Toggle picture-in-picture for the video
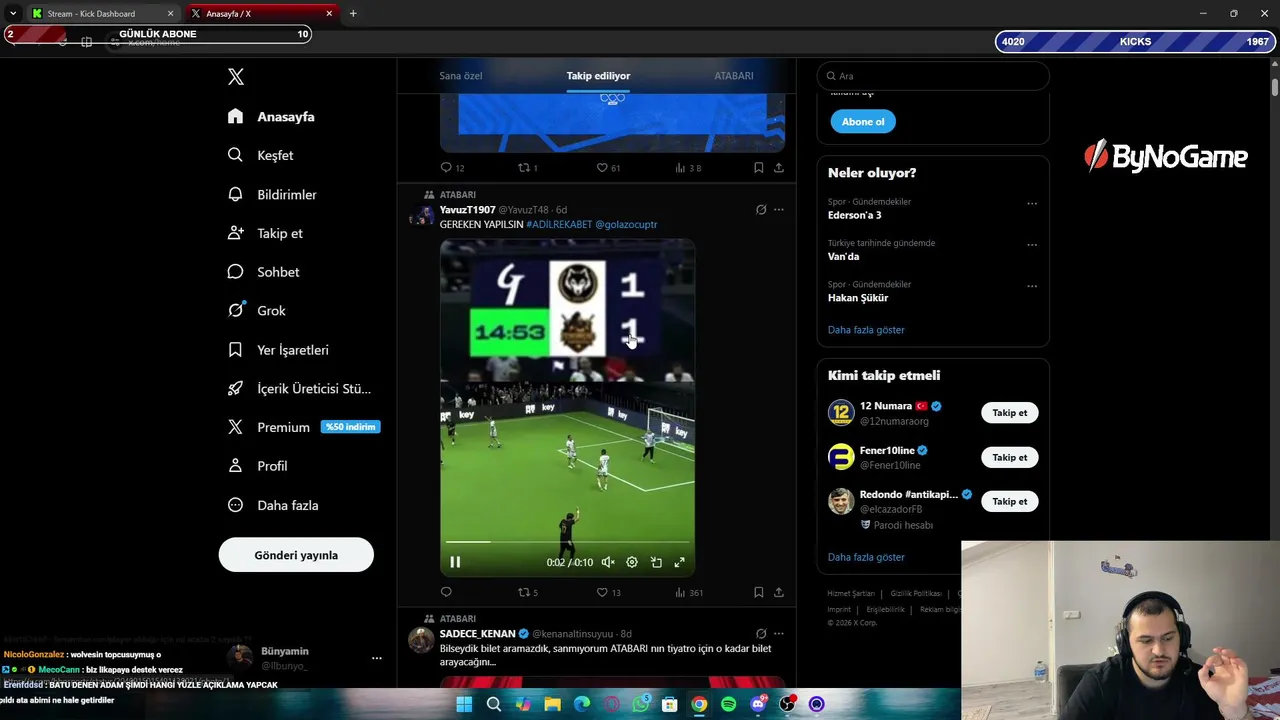The height and width of the screenshot is (720, 1280). point(656,562)
